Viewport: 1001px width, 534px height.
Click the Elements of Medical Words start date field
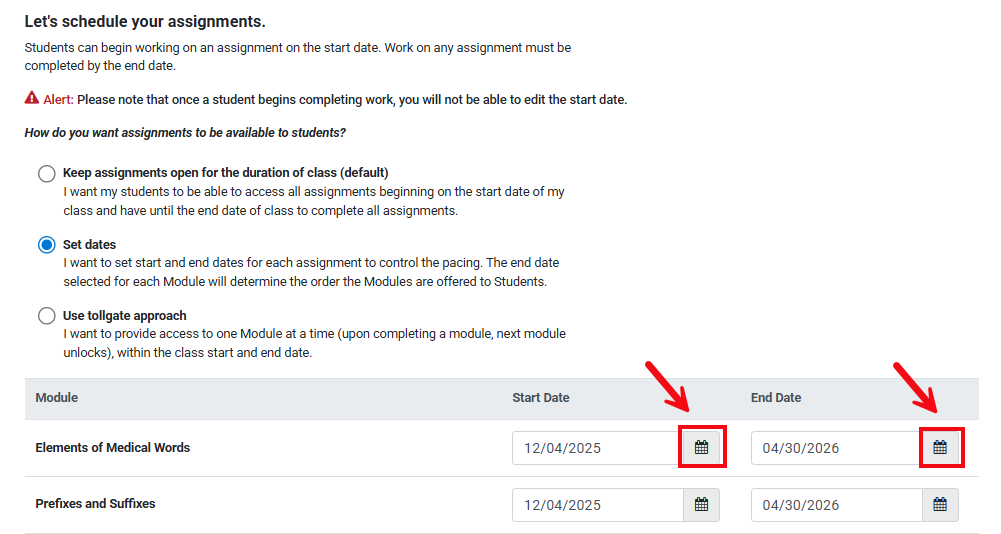(x=597, y=448)
